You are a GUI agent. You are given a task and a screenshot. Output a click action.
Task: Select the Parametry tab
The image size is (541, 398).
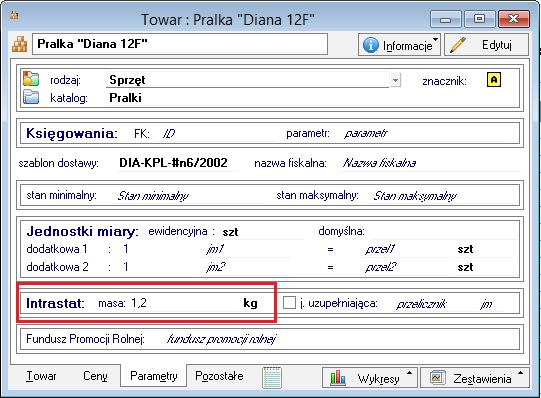[154, 376]
